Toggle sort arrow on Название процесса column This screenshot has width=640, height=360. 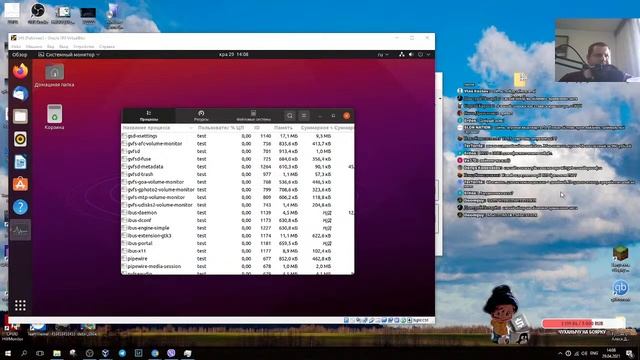tap(190, 128)
